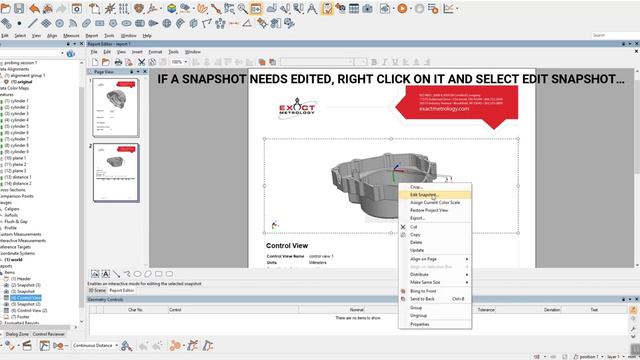Click the gray Redo arrow icon
Image resolution: width=640 pixels, height=360 pixels.
tap(61, 8)
